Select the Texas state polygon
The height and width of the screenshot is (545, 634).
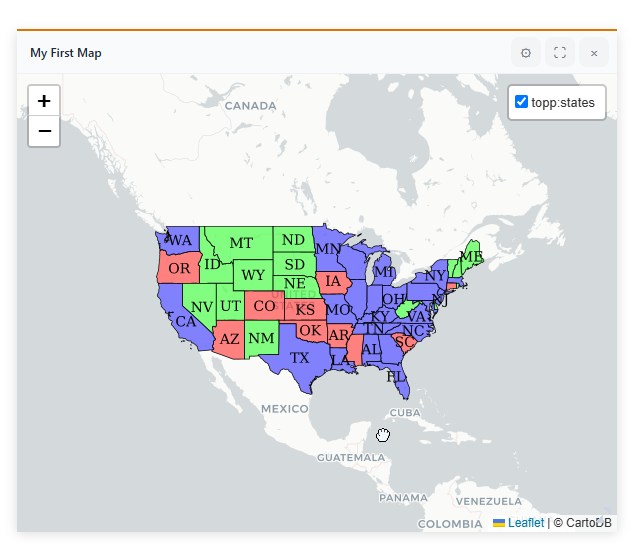[299, 356]
